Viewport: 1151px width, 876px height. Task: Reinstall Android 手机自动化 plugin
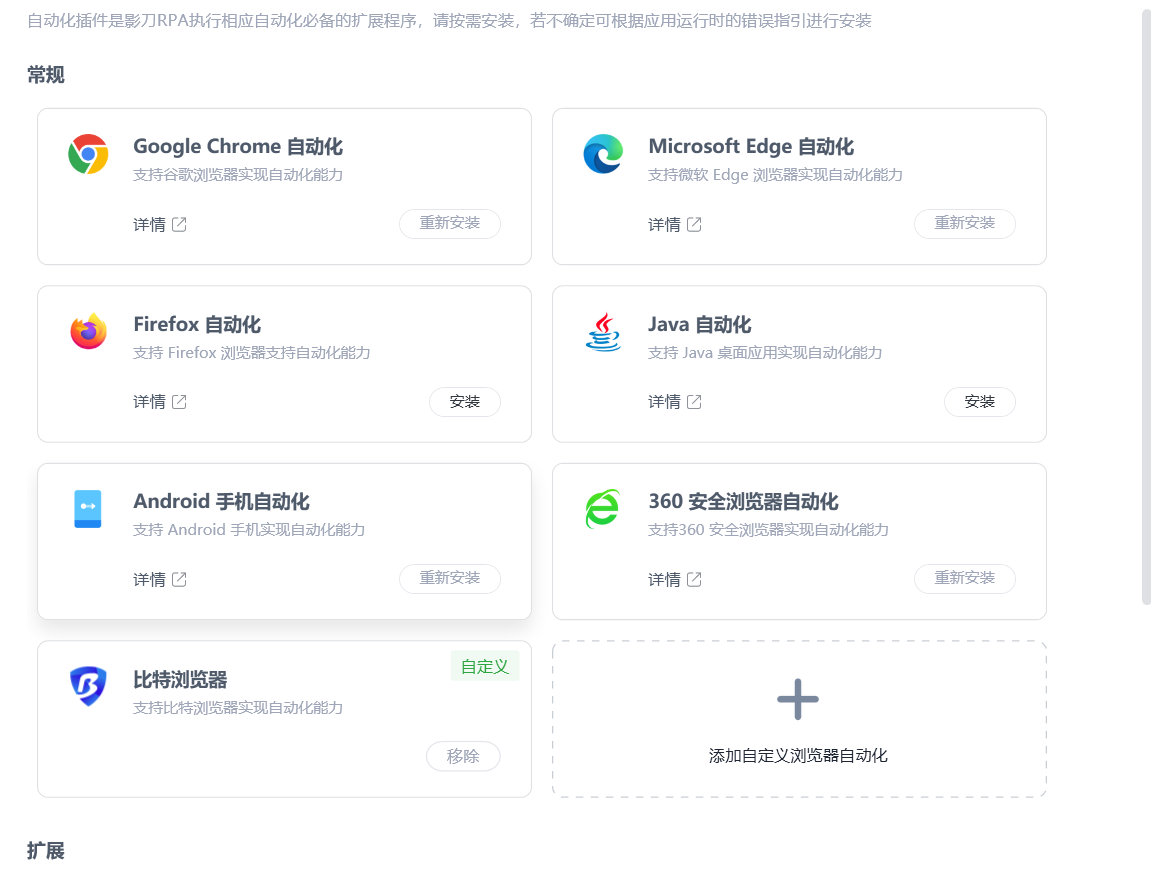pos(450,579)
